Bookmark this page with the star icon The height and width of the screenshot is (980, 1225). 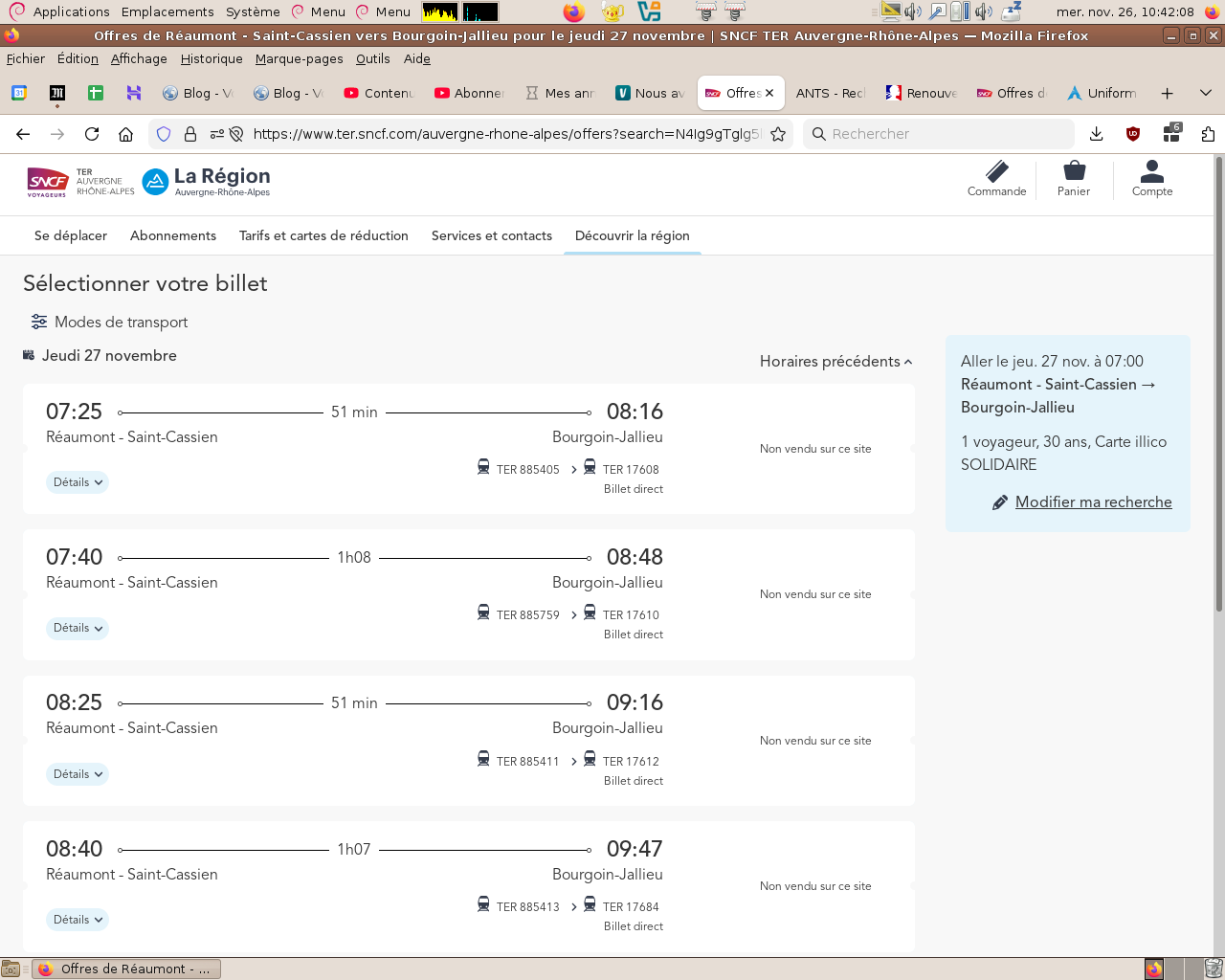(x=778, y=134)
